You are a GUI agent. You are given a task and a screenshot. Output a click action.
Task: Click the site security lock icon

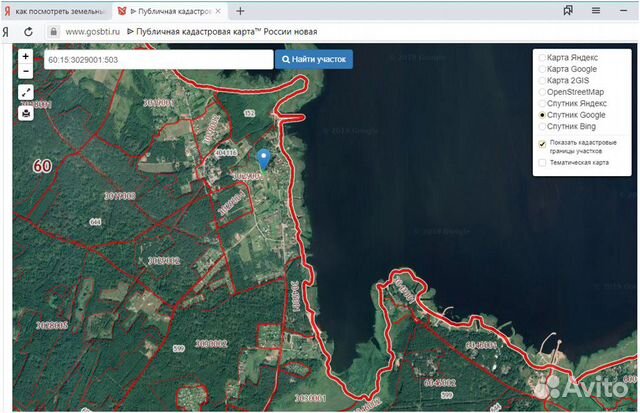pyautogui.click(x=53, y=31)
